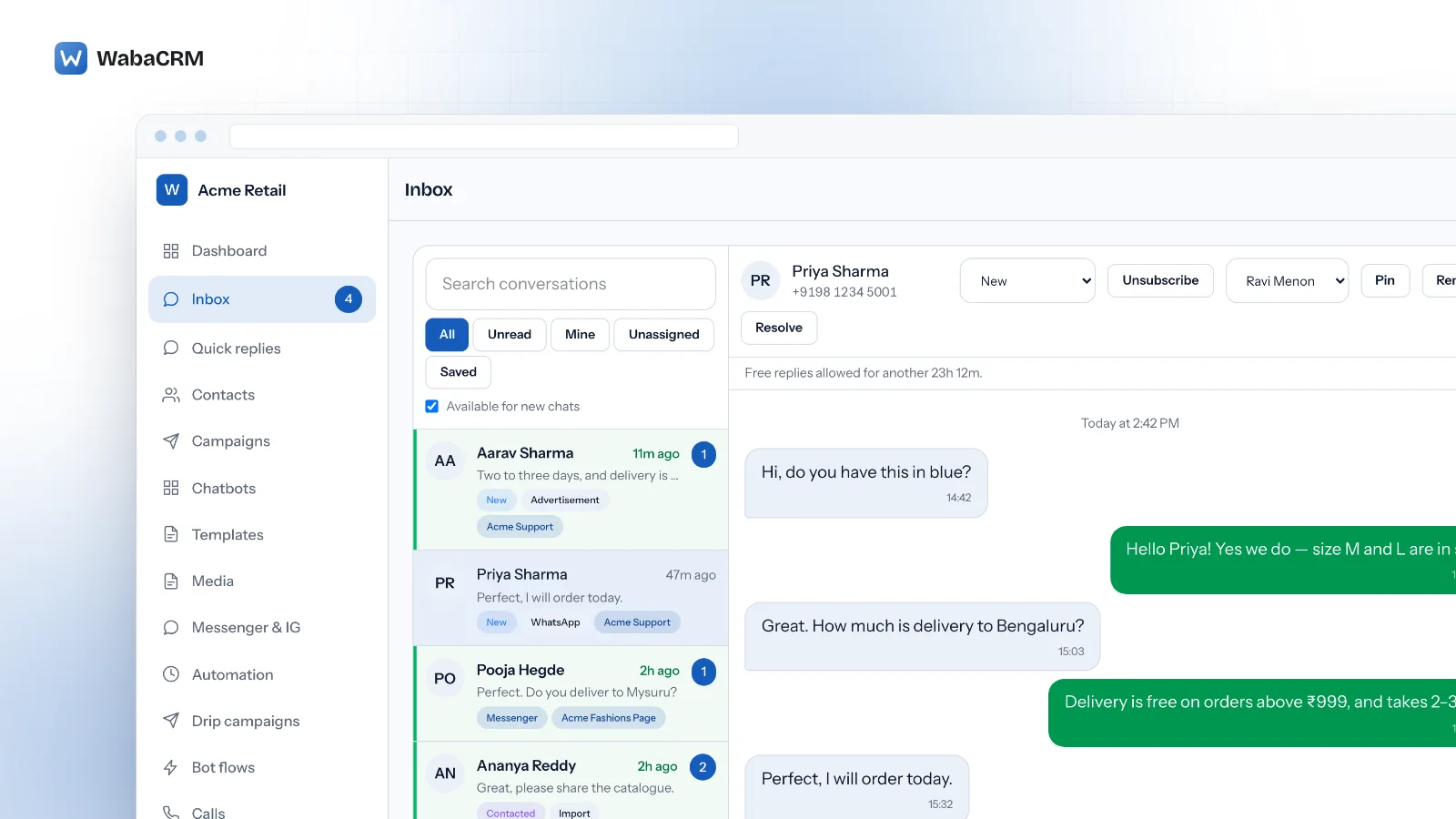
Task: Open Ananya Reddy conversation
Action: pyautogui.click(x=571, y=781)
